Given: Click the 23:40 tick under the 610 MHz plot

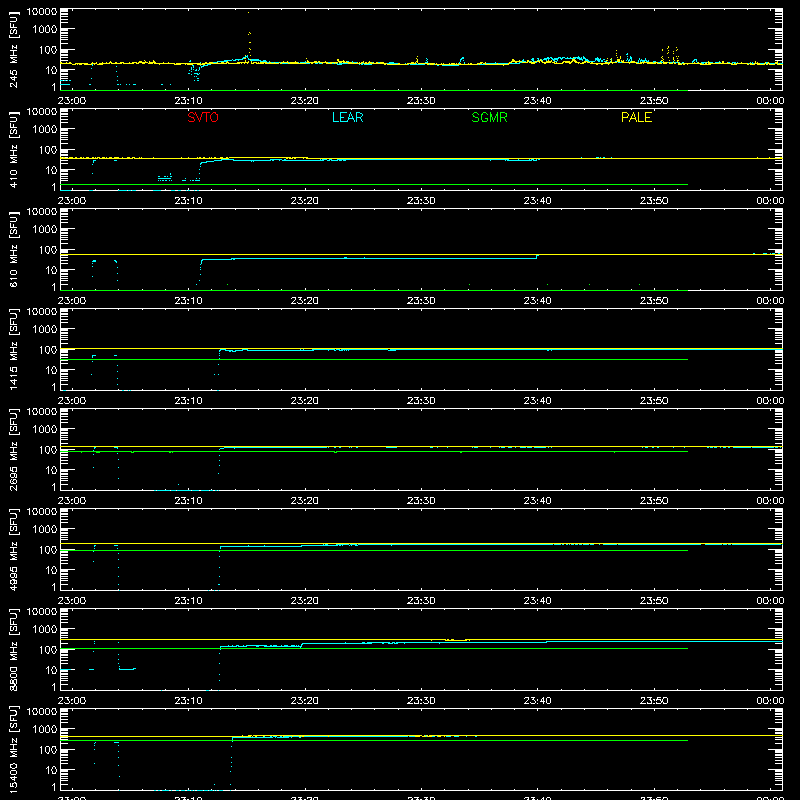Looking at the screenshot, I should tap(537, 301).
